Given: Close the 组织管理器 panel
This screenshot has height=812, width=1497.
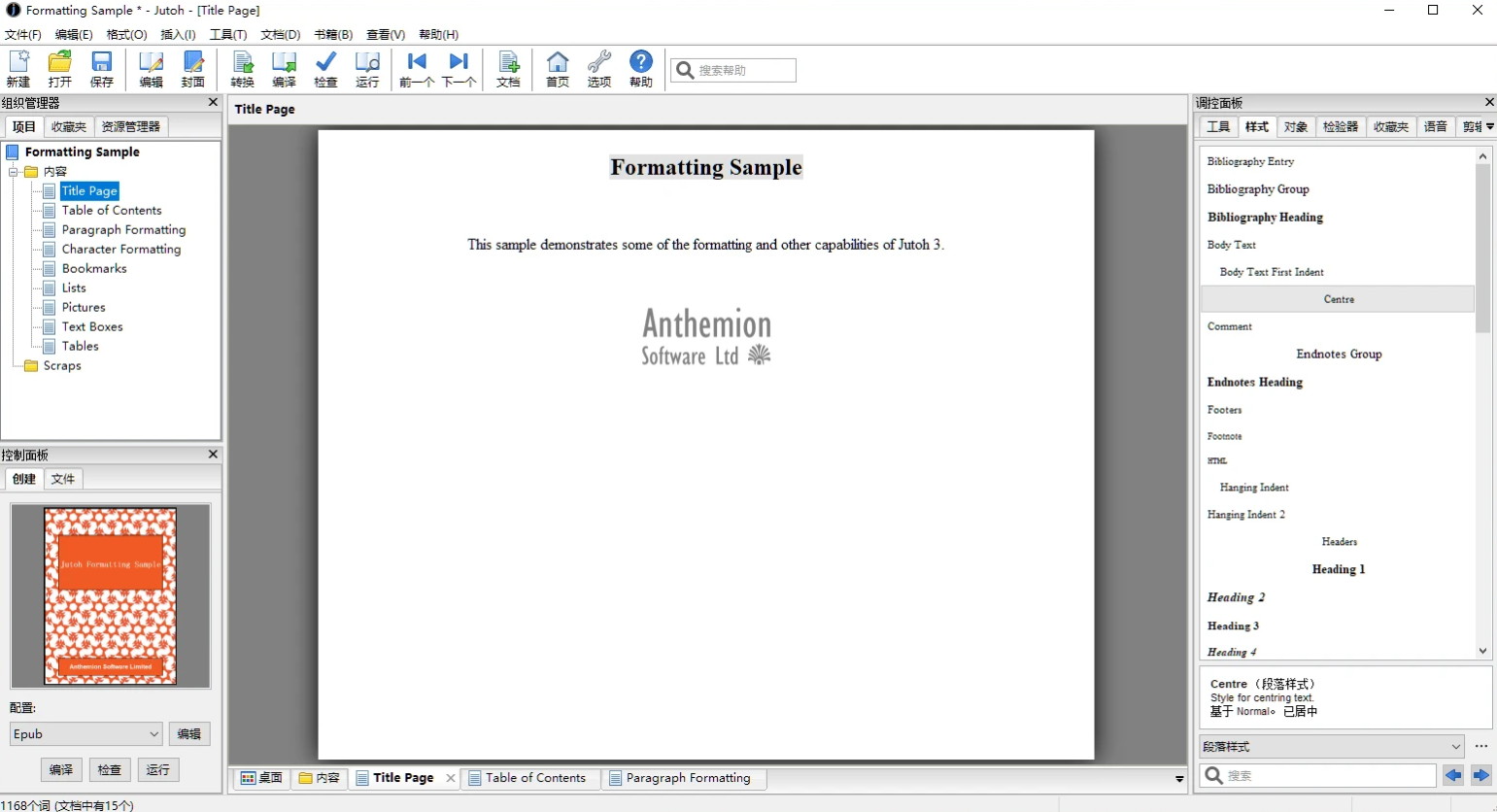Looking at the screenshot, I should pyautogui.click(x=213, y=102).
